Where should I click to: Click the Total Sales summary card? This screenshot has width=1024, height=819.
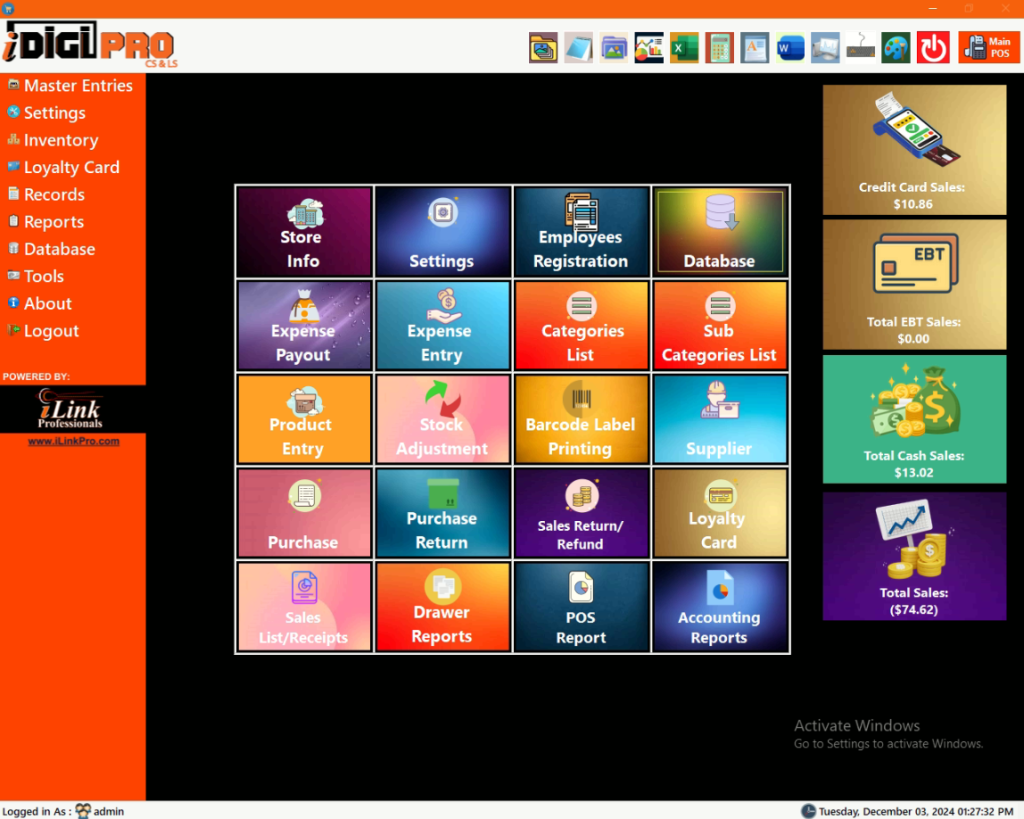coord(914,556)
